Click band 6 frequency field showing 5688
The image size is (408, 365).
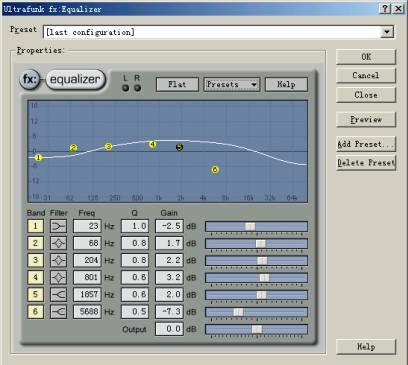point(87,312)
